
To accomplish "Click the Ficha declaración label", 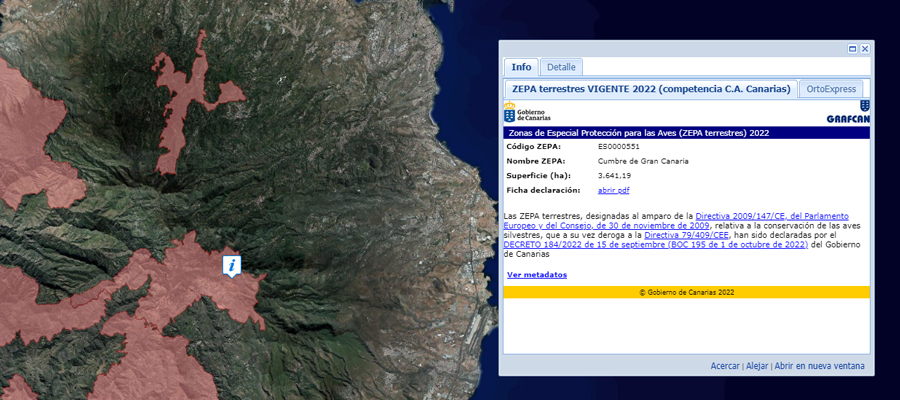I will tap(544, 191).
